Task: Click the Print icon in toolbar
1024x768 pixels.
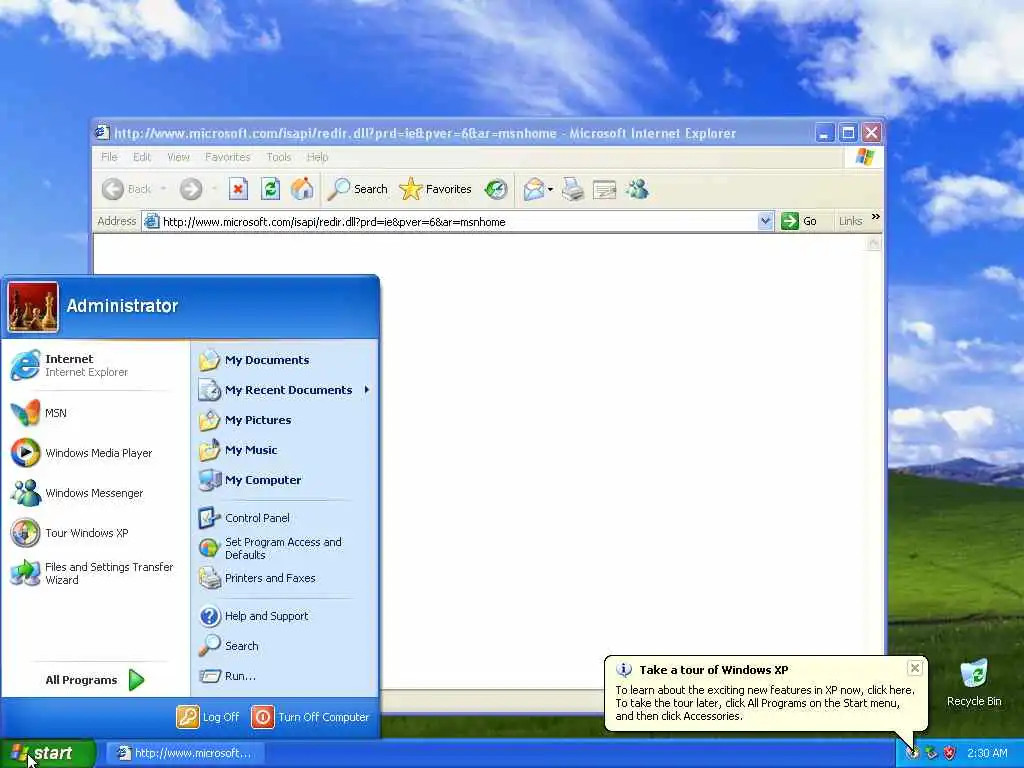Action: 573,189
